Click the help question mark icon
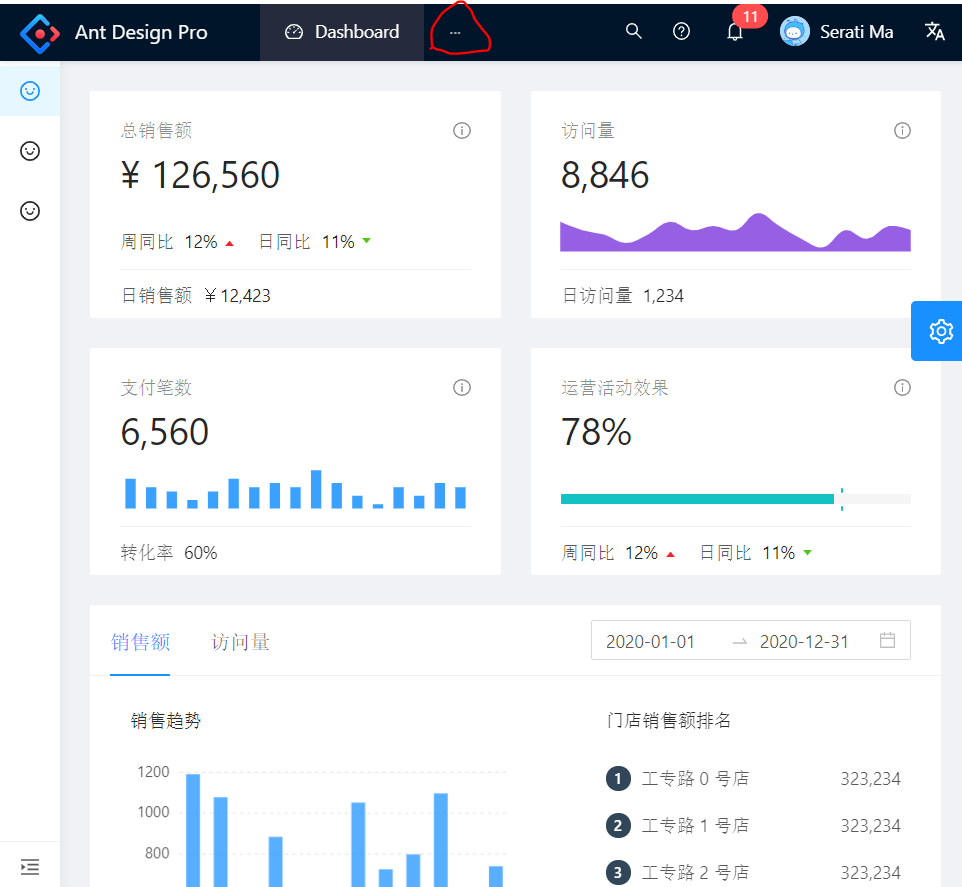 pyautogui.click(x=681, y=31)
